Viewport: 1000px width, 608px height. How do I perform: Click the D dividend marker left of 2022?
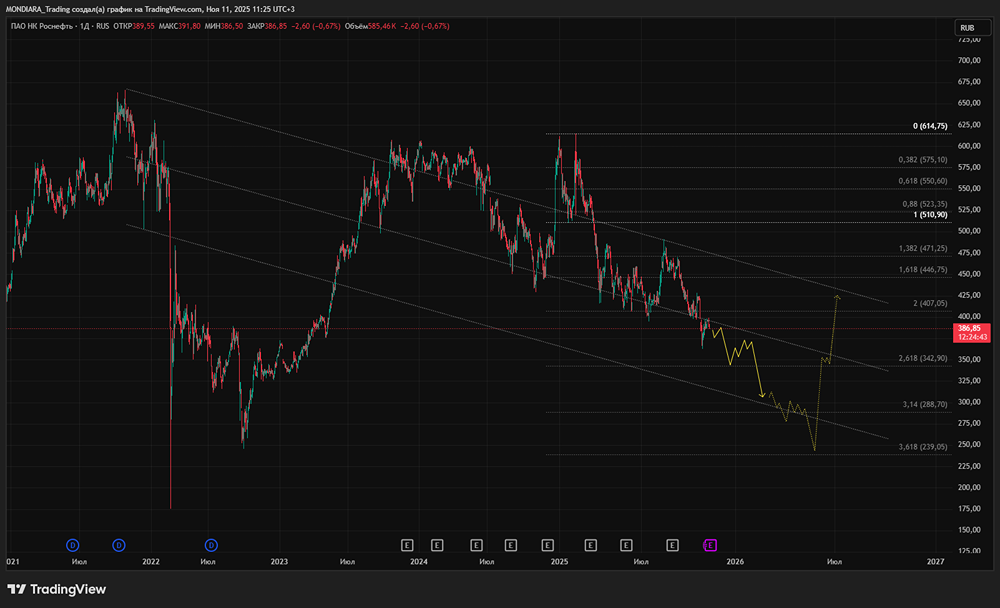[119, 545]
